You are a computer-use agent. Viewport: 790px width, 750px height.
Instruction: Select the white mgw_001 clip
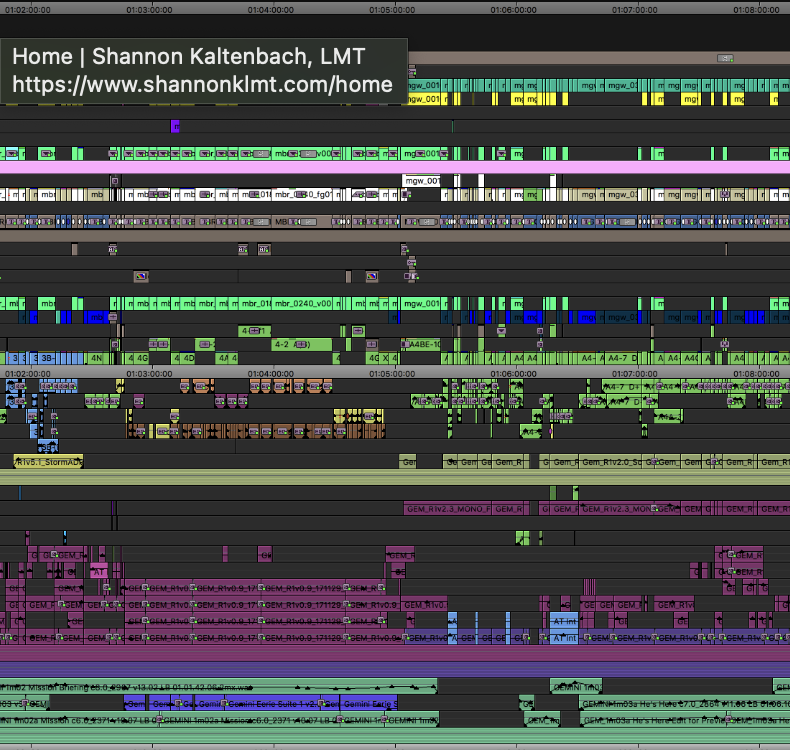[421, 181]
